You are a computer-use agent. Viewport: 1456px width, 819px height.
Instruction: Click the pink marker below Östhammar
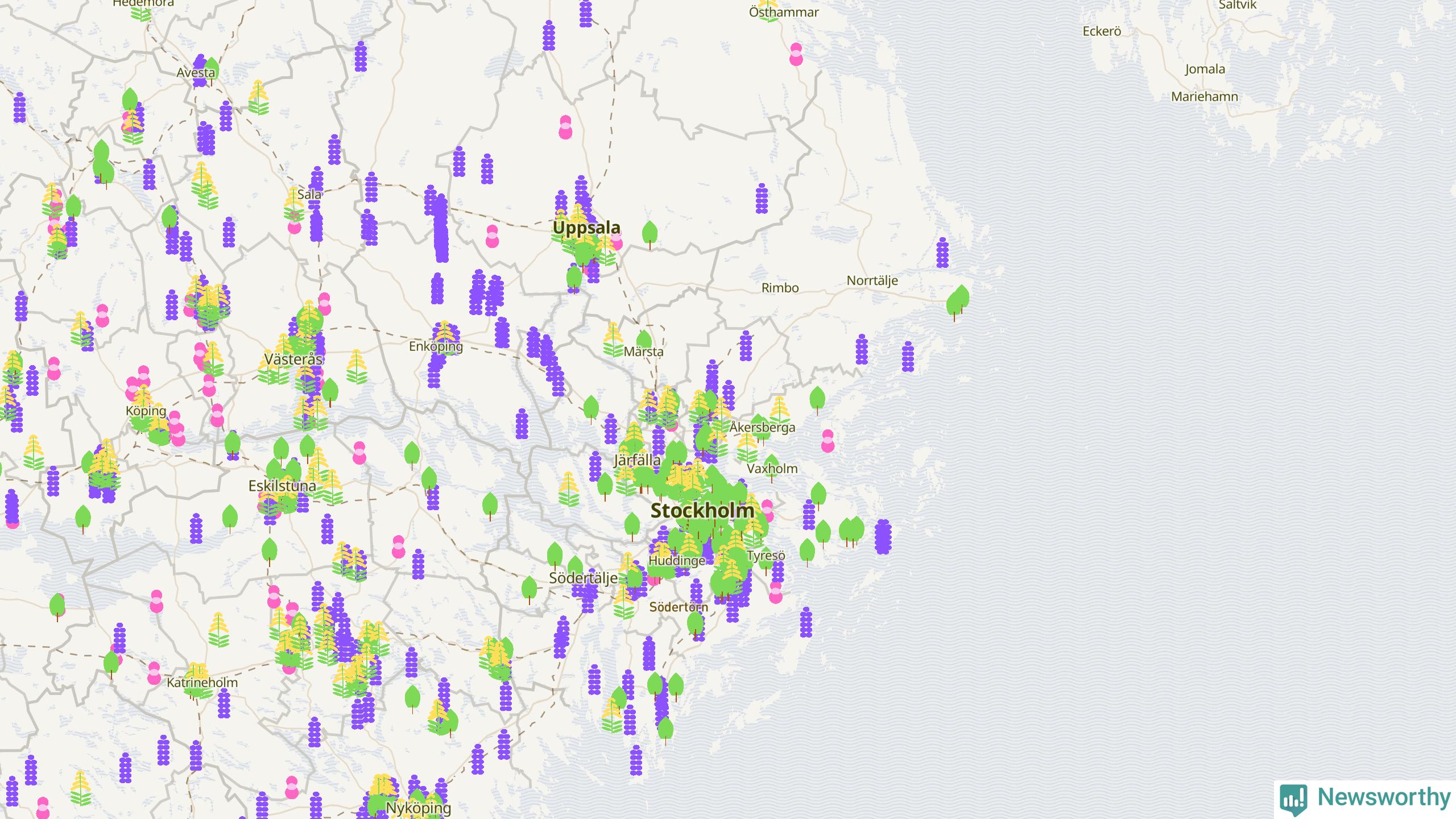tap(796, 55)
